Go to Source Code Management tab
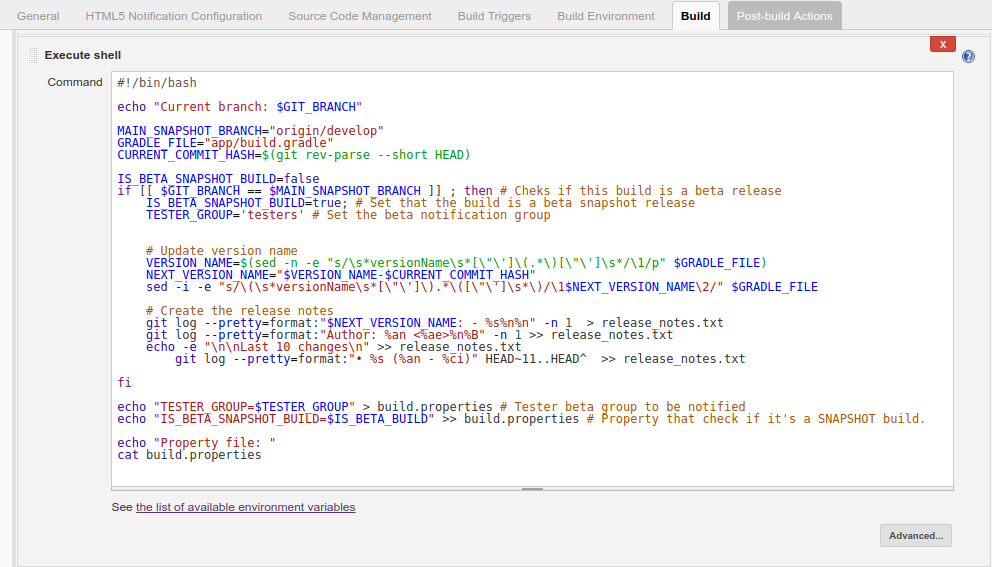 click(360, 16)
